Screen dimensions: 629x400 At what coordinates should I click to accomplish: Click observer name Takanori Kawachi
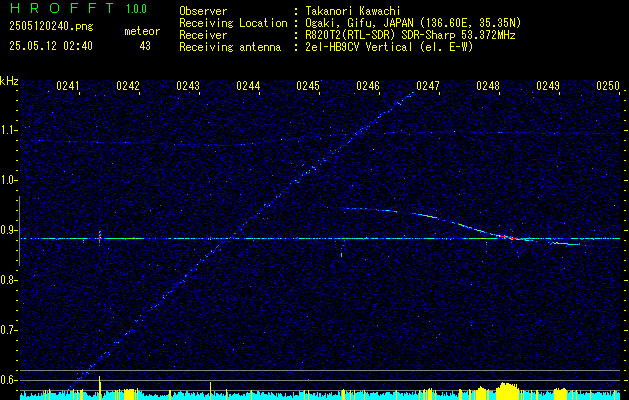tap(353, 11)
